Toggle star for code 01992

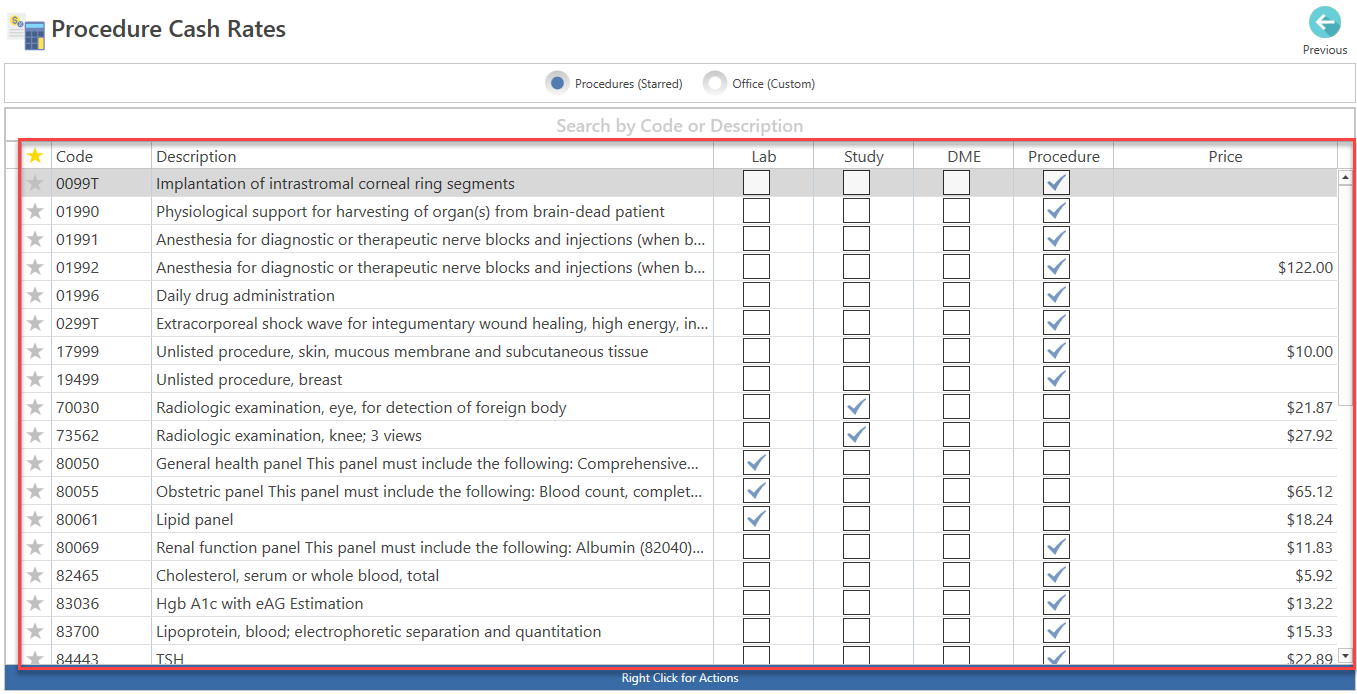(36, 268)
